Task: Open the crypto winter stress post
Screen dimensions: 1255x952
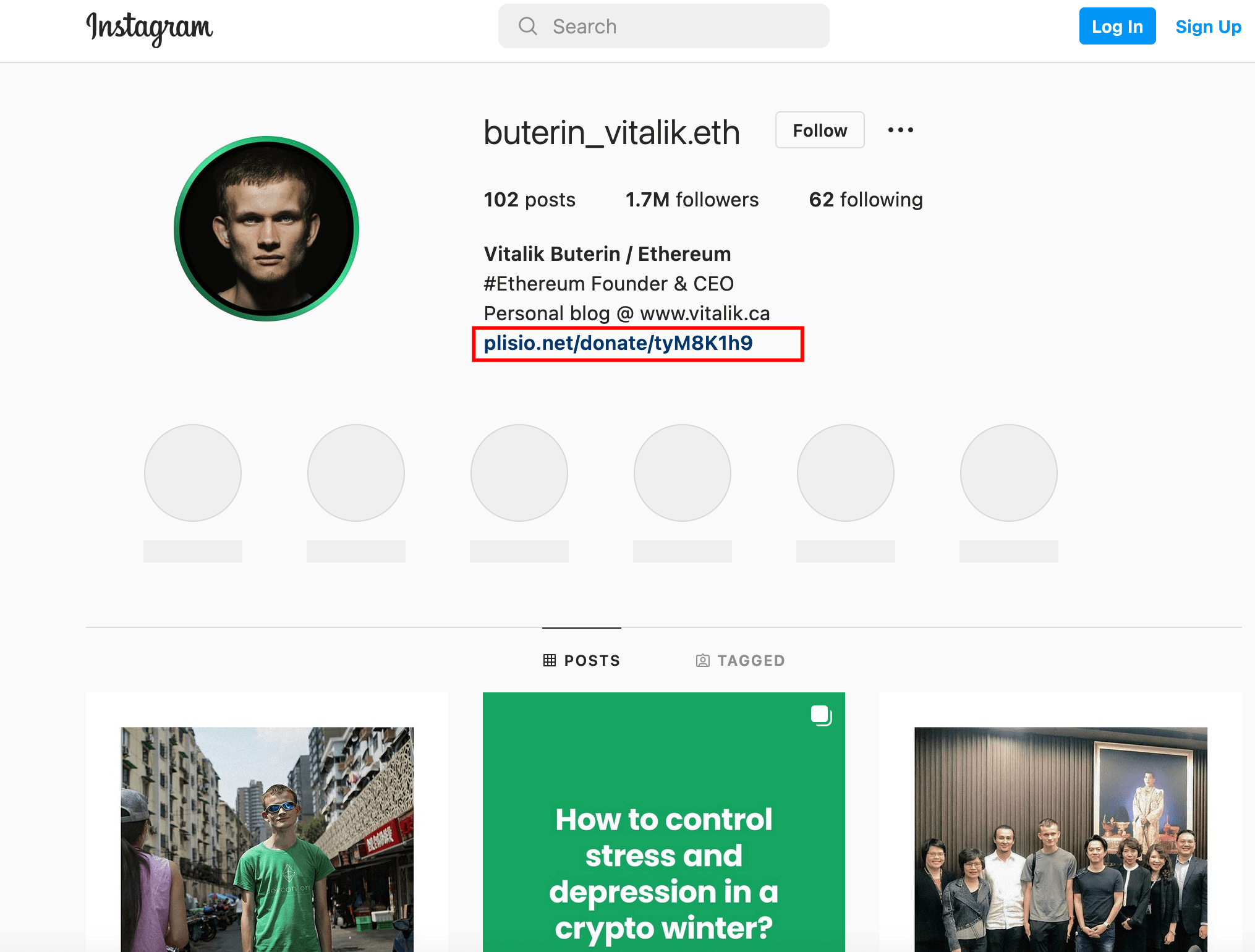Action: (663, 822)
